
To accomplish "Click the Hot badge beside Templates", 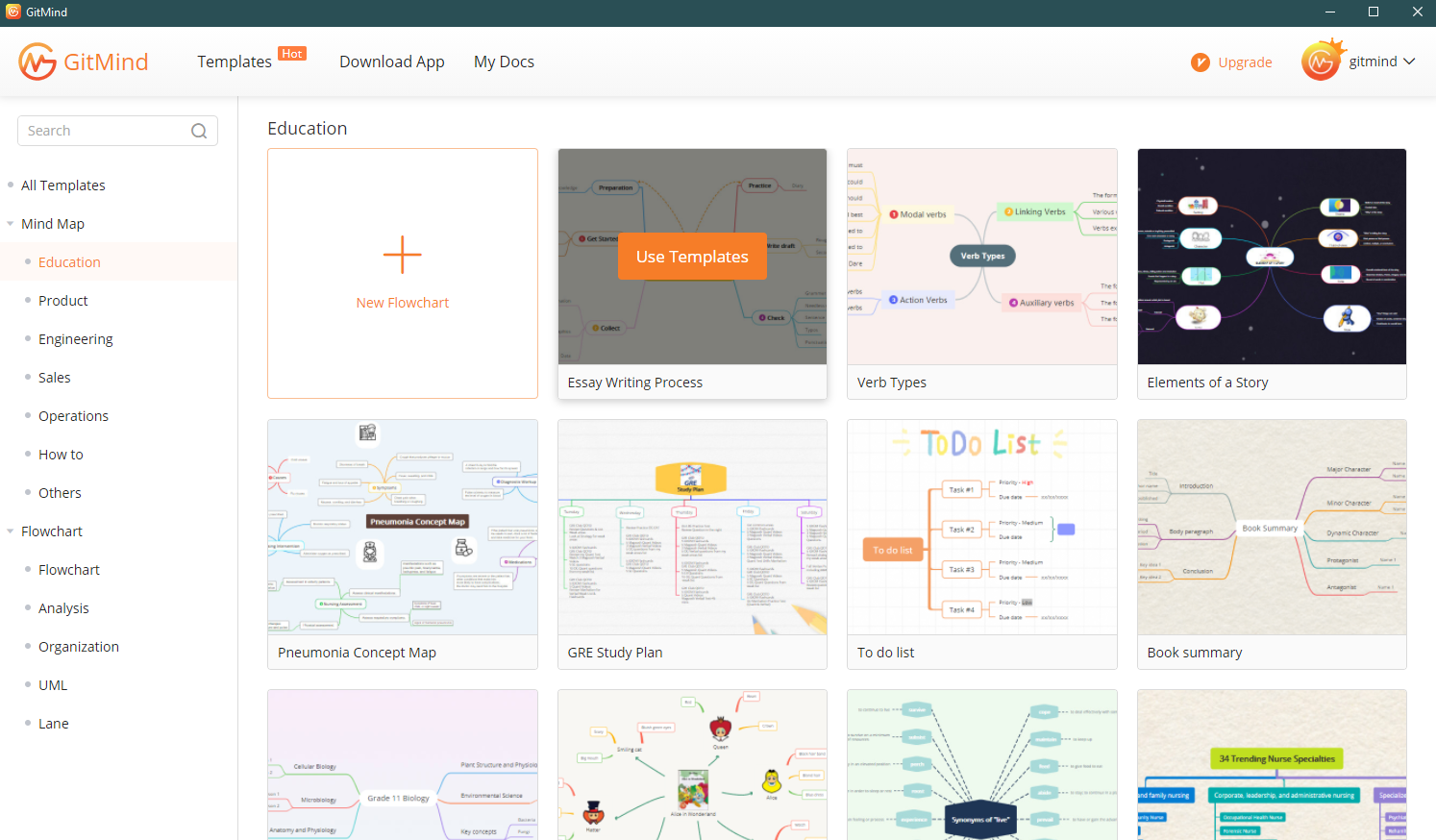I will [292, 54].
